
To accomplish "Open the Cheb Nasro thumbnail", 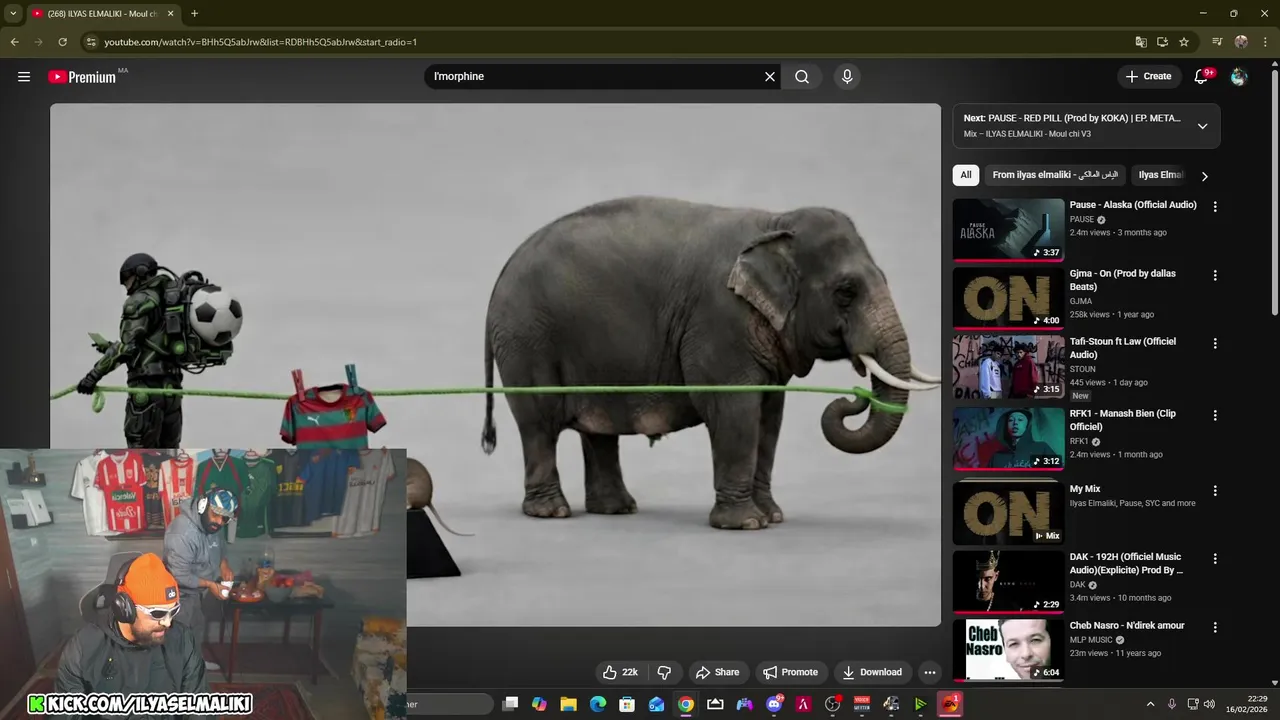I will coord(1008,650).
